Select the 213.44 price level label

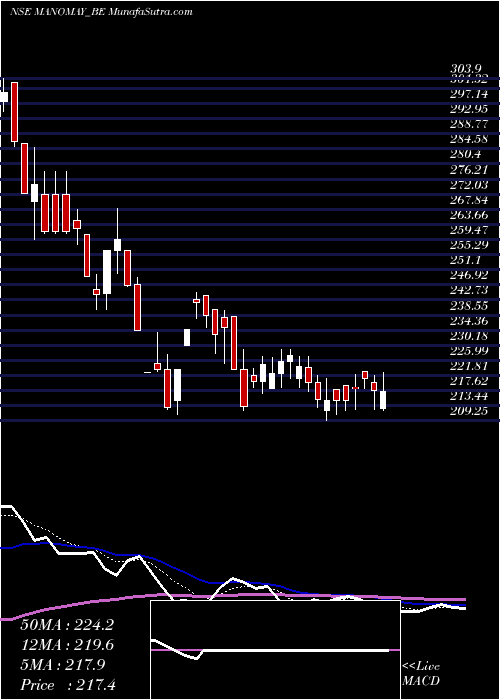tap(469, 396)
